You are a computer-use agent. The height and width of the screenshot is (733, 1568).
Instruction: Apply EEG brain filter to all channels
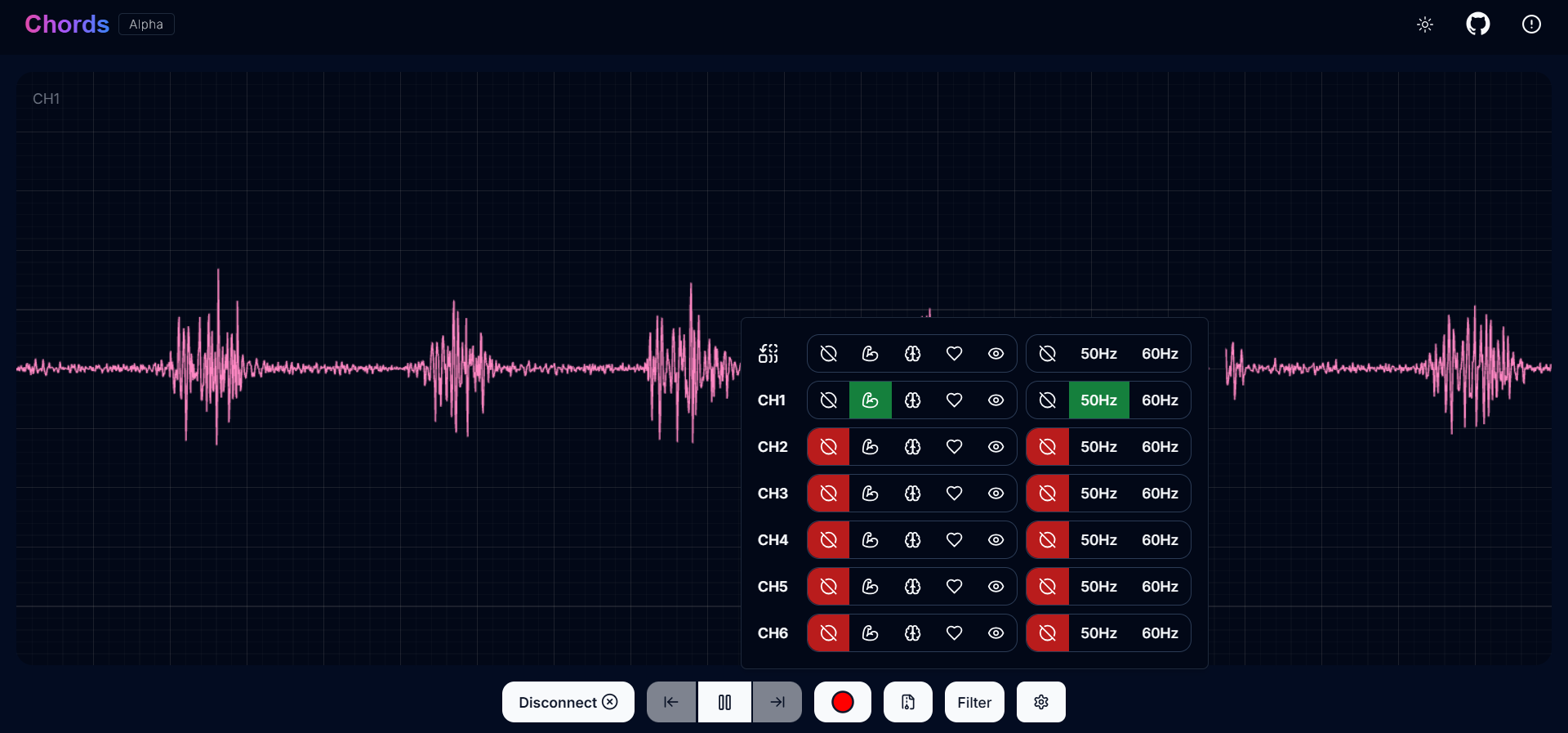click(913, 354)
